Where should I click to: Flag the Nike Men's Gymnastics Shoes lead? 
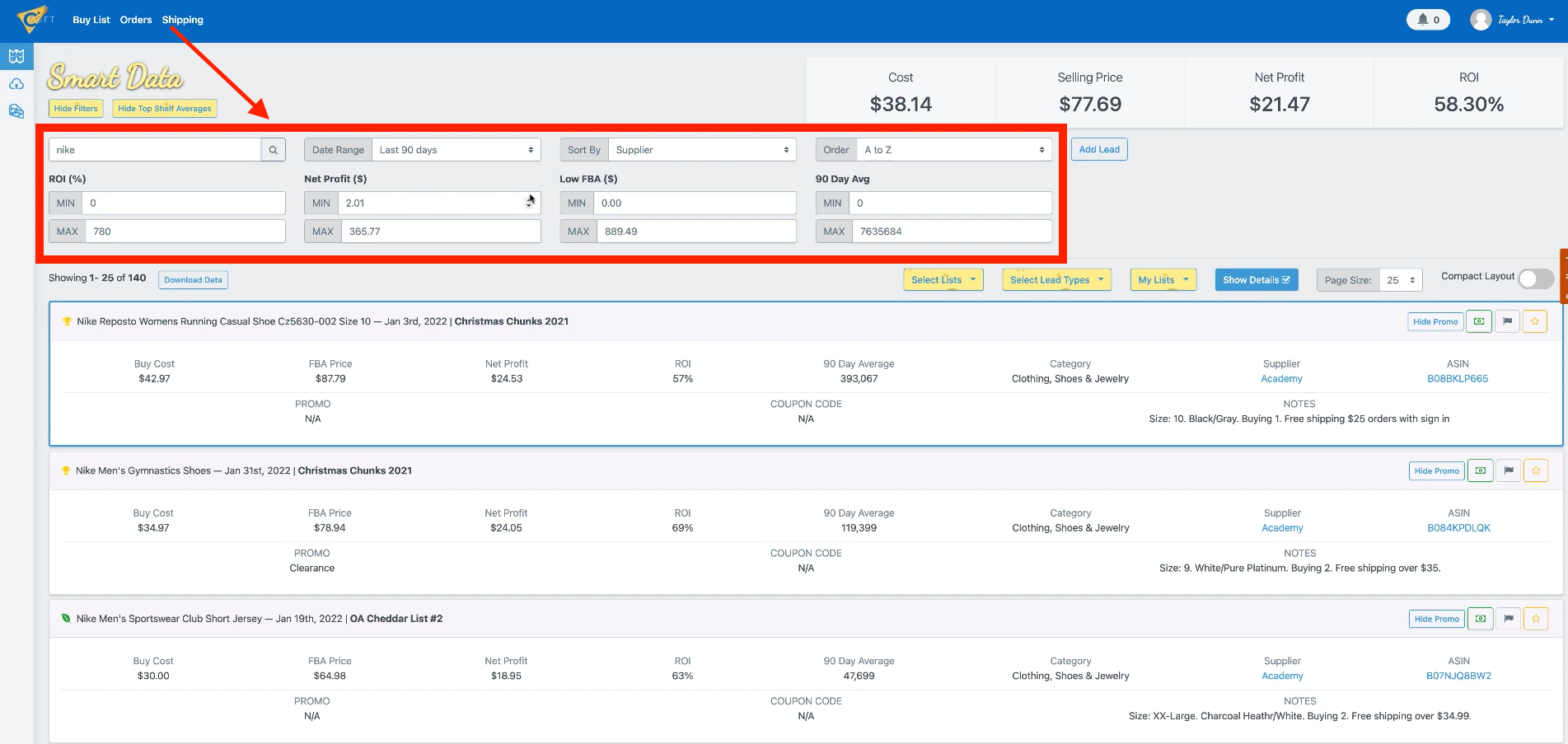1509,470
